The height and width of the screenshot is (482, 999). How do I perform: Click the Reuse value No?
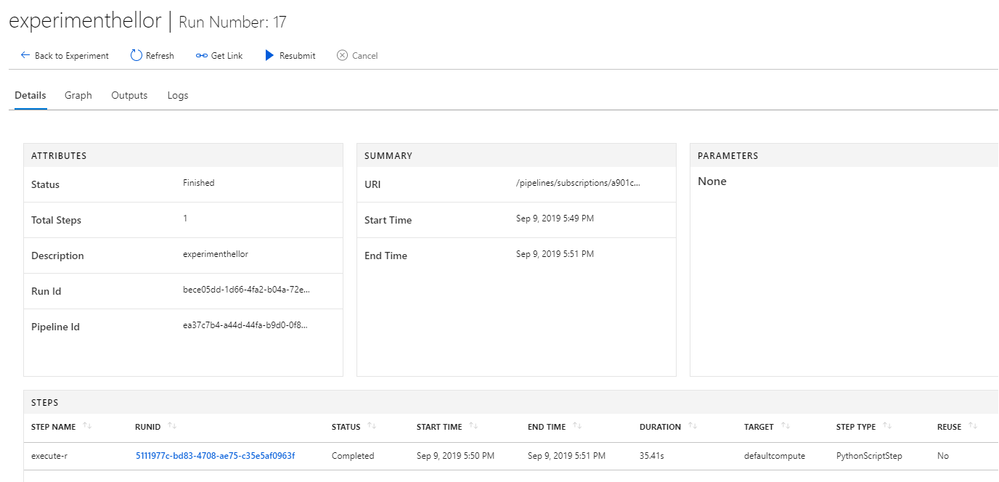pyautogui.click(x=943, y=456)
